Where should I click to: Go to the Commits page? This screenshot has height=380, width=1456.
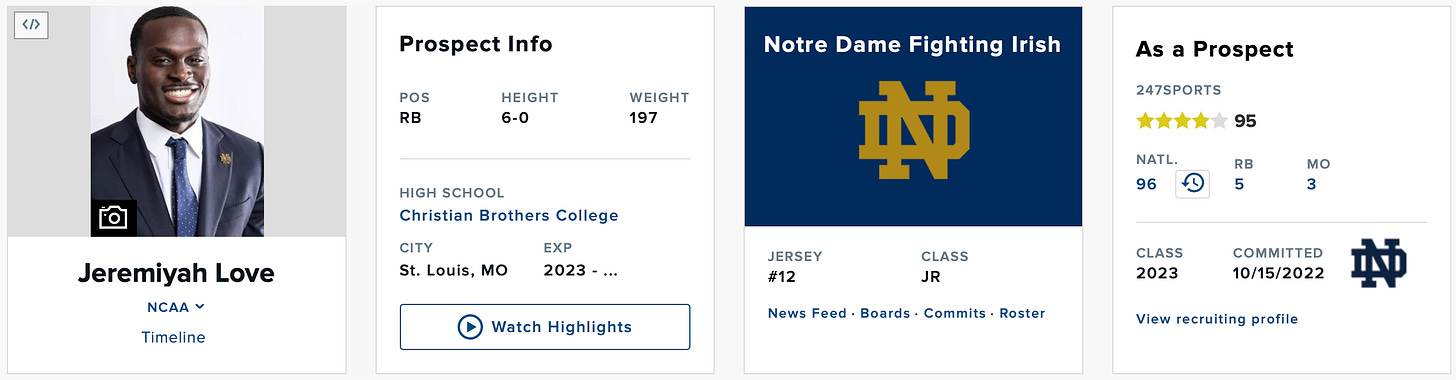[x=955, y=313]
